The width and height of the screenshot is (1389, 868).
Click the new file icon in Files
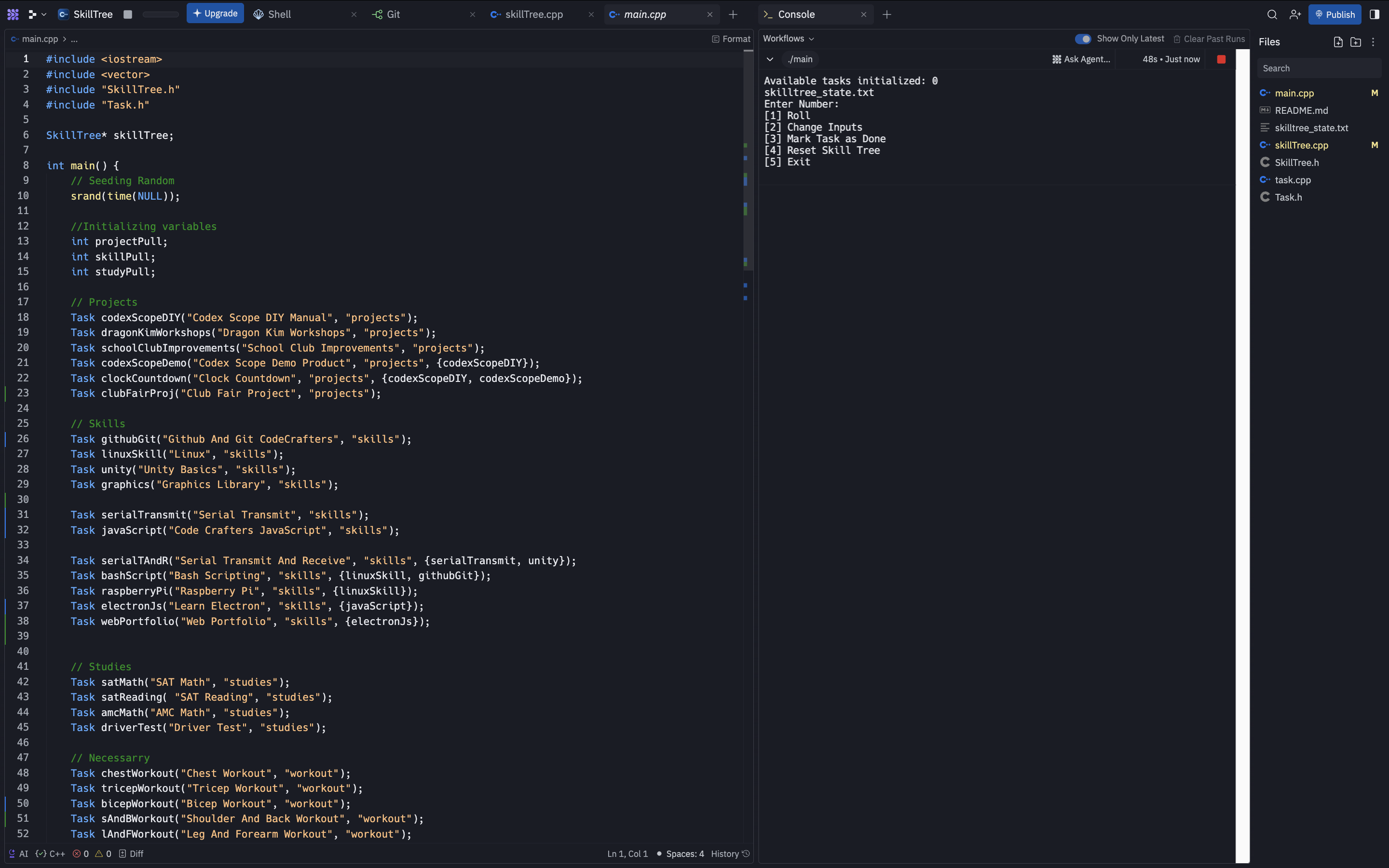pyautogui.click(x=1338, y=42)
